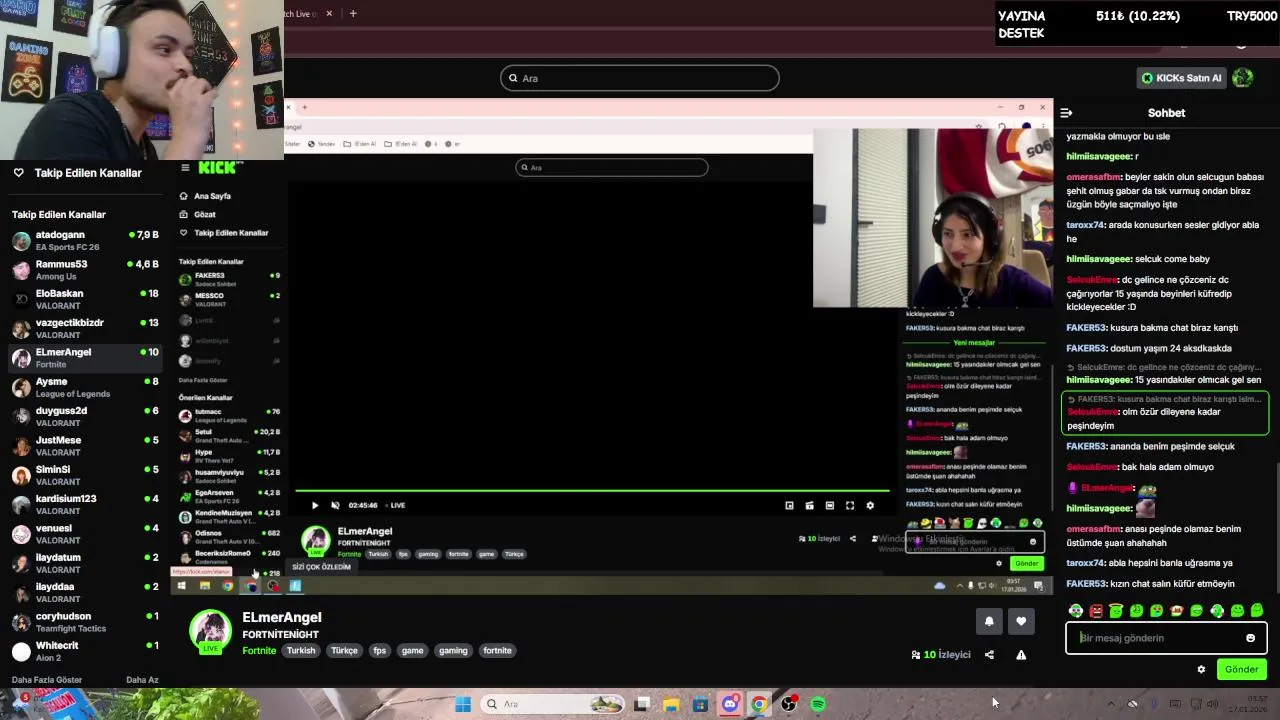Open the report warning triangle icon
Screen dimensions: 1280x720
tap(1021, 655)
